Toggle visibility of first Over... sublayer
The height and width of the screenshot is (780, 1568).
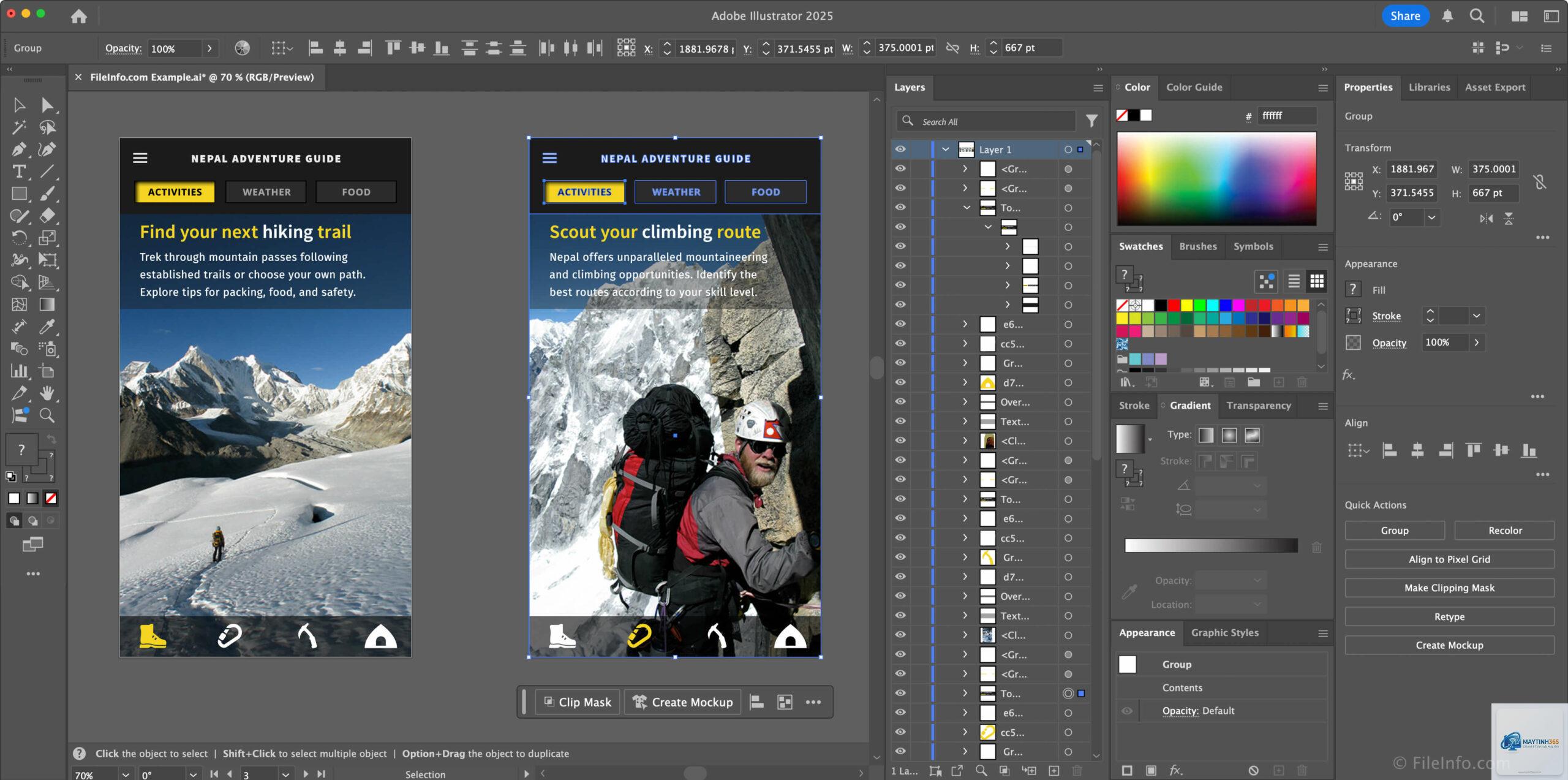pos(900,401)
